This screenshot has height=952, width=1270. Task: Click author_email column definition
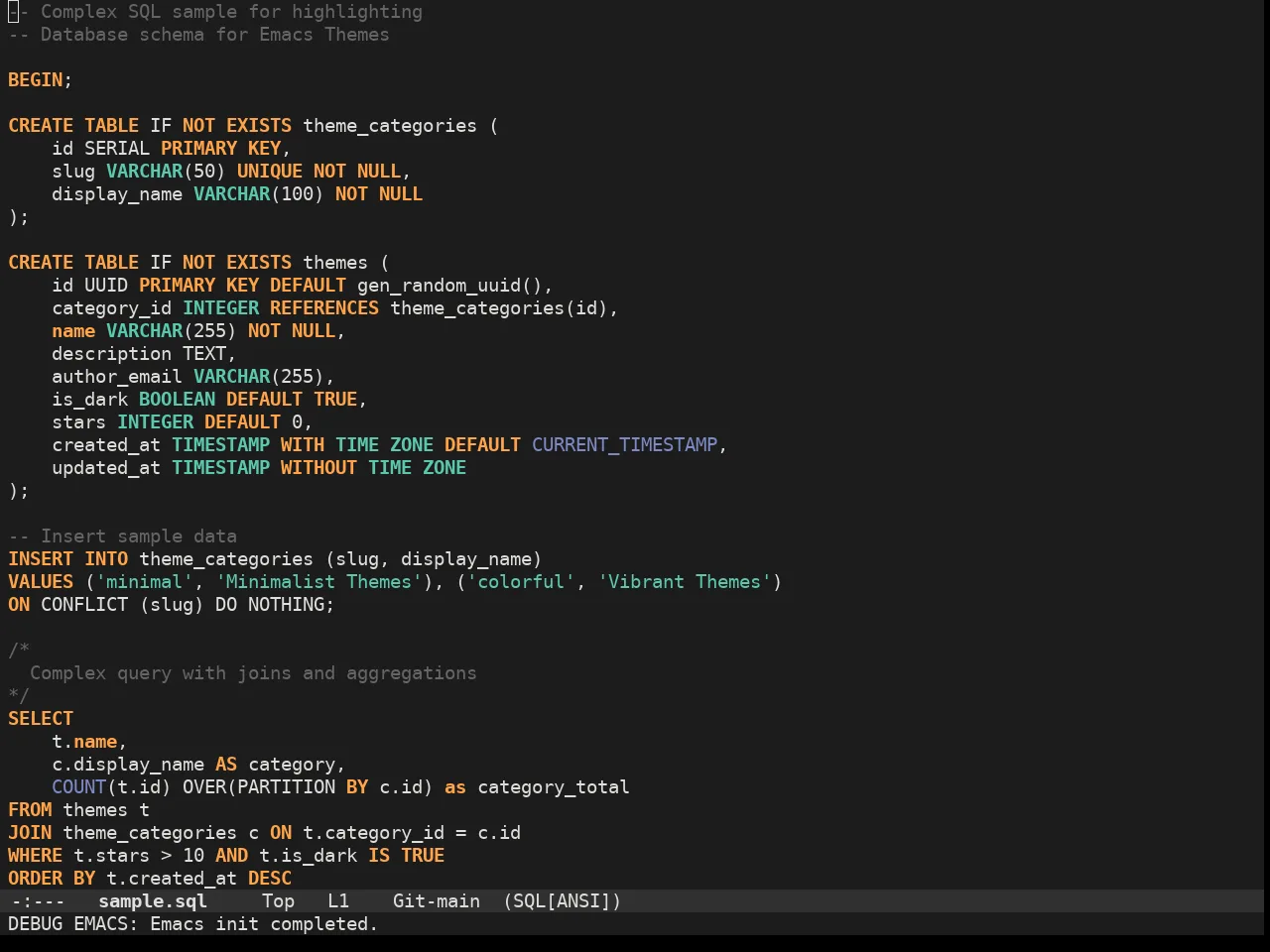[193, 377]
